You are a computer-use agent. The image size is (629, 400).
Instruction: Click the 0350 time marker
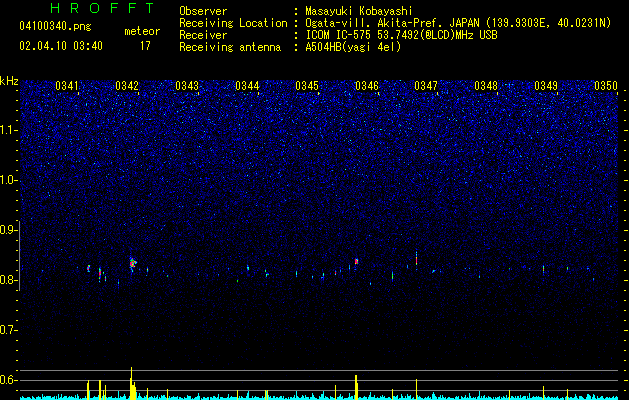tap(606, 86)
